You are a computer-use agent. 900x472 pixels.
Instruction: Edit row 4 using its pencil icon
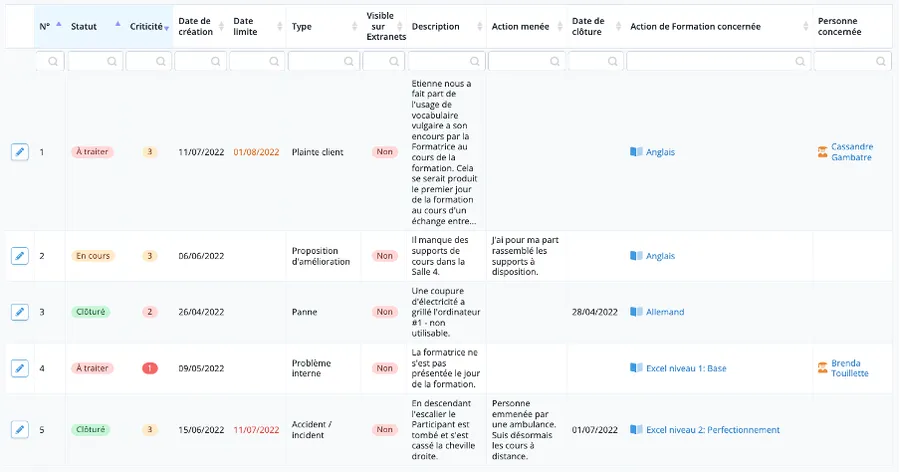coord(19,368)
